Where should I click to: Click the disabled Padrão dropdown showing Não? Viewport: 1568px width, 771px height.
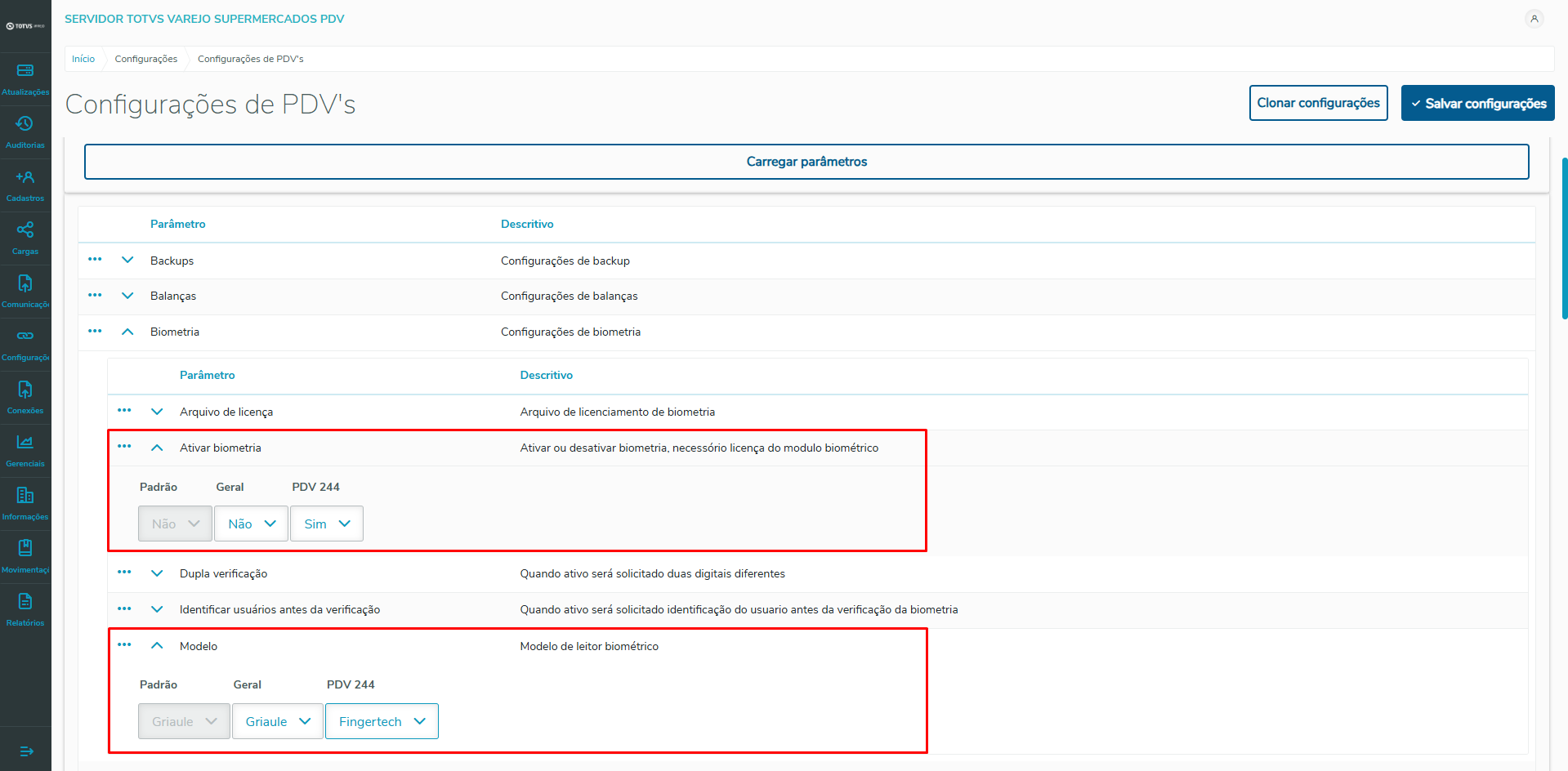175,524
